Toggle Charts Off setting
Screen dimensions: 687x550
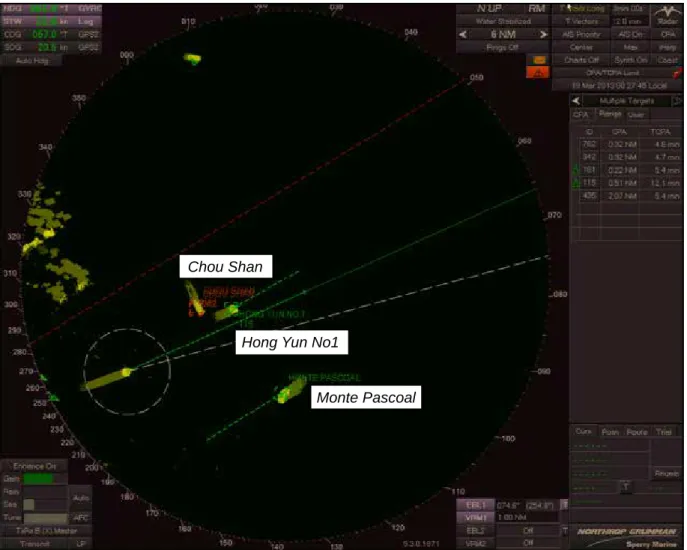point(581,60)
